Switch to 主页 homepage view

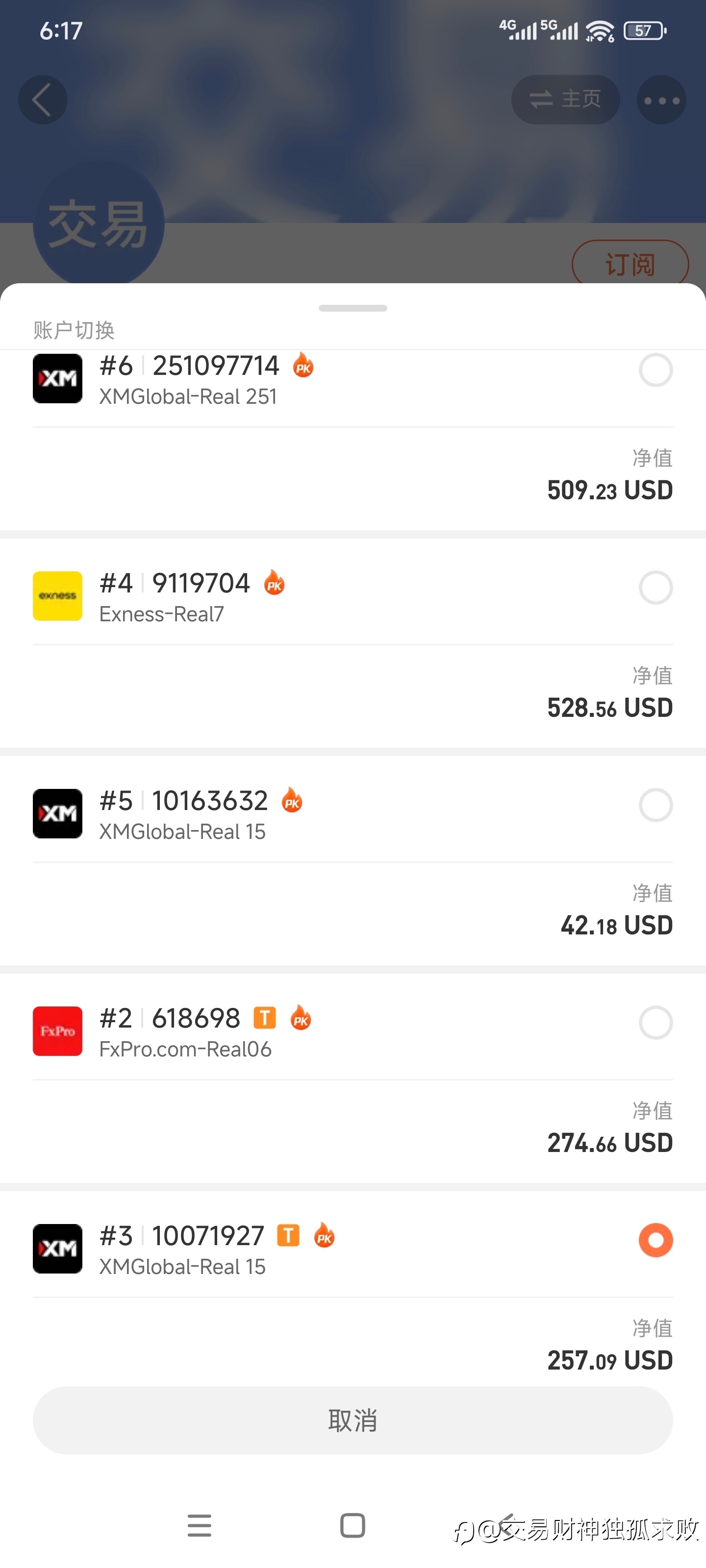click(x=565, y=99)
